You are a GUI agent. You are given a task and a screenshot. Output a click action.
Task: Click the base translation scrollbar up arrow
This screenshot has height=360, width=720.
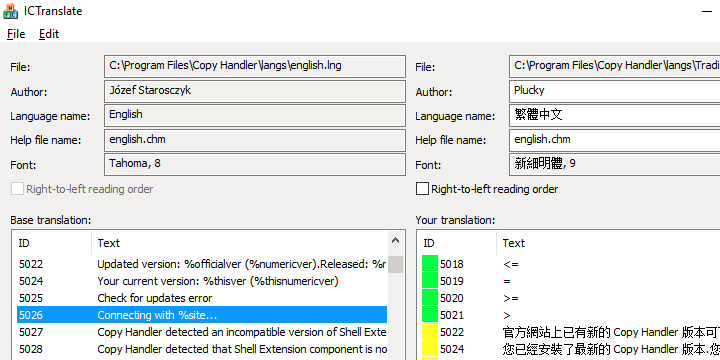[x=395, y=241]
